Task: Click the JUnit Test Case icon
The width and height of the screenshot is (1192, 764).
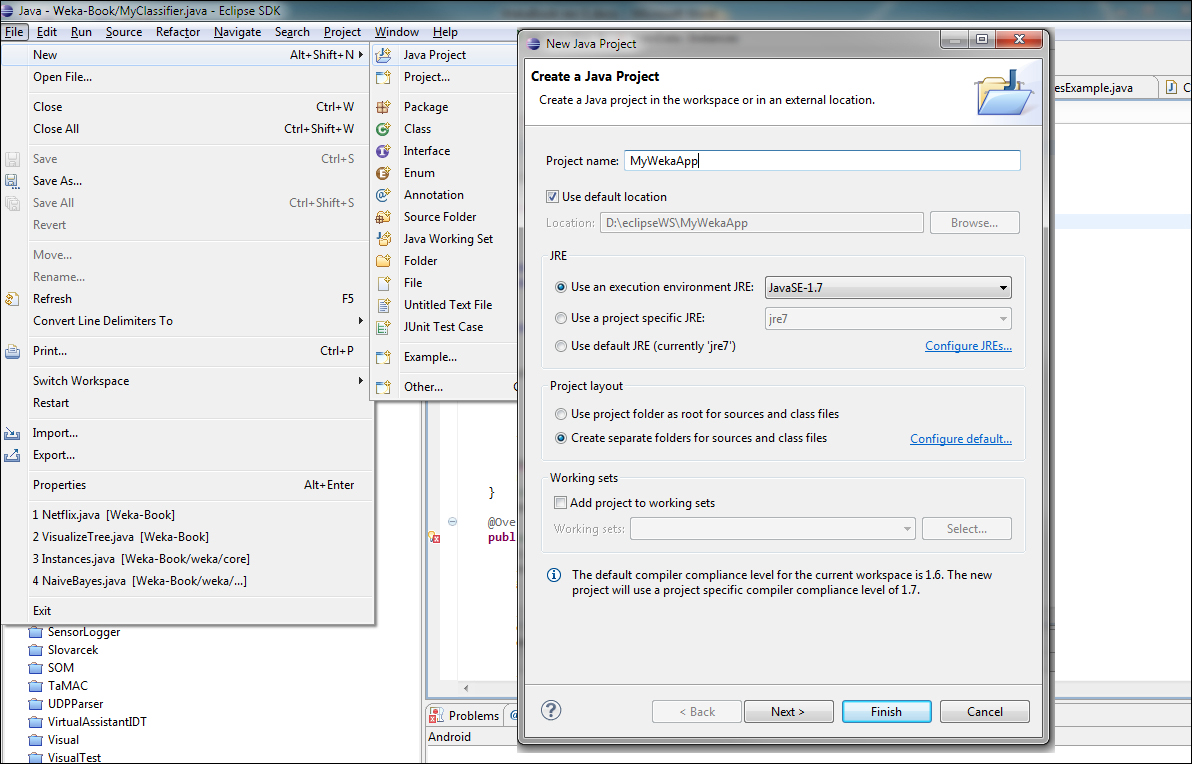Action: click(x=383, y=327)
